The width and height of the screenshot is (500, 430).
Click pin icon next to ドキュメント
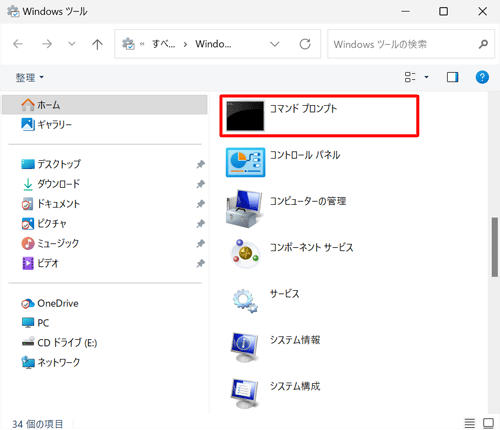click(x=200, y=204)
